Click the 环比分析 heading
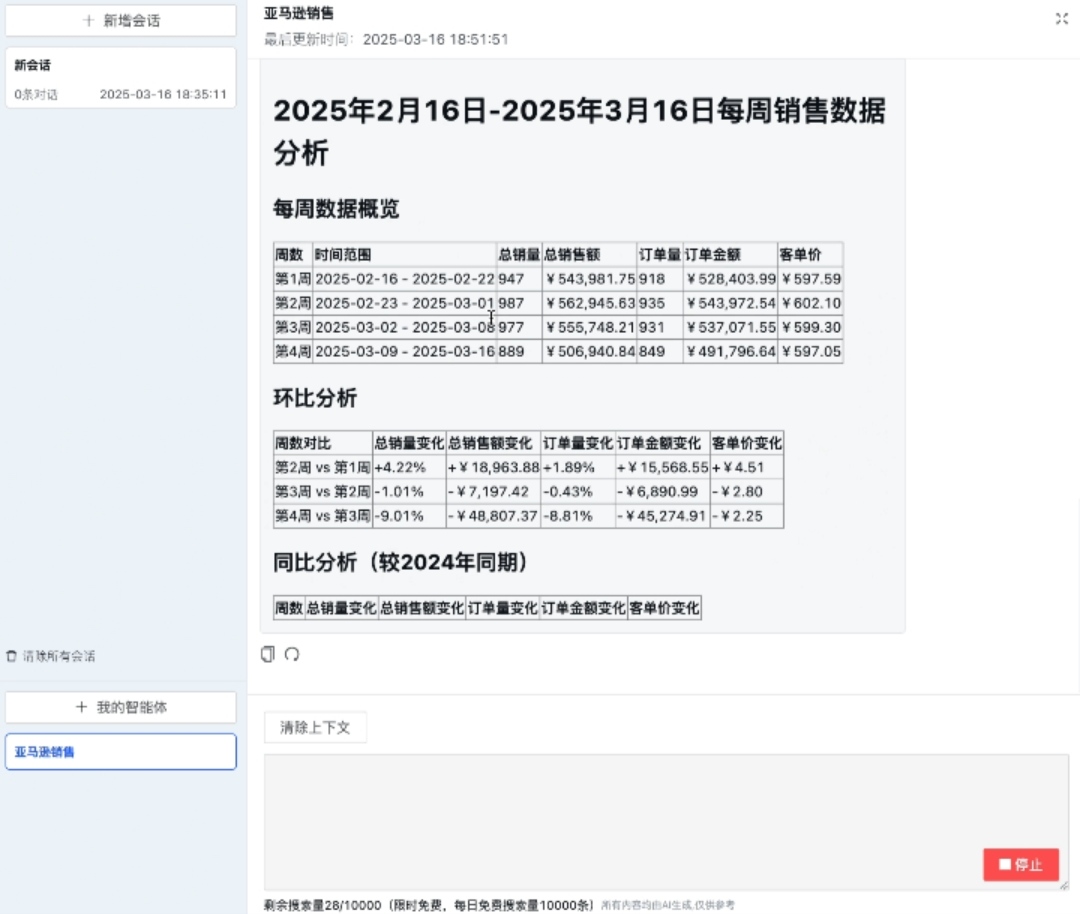The height and width of the screenshot is (914, 1080). click(x=315, y=397)
